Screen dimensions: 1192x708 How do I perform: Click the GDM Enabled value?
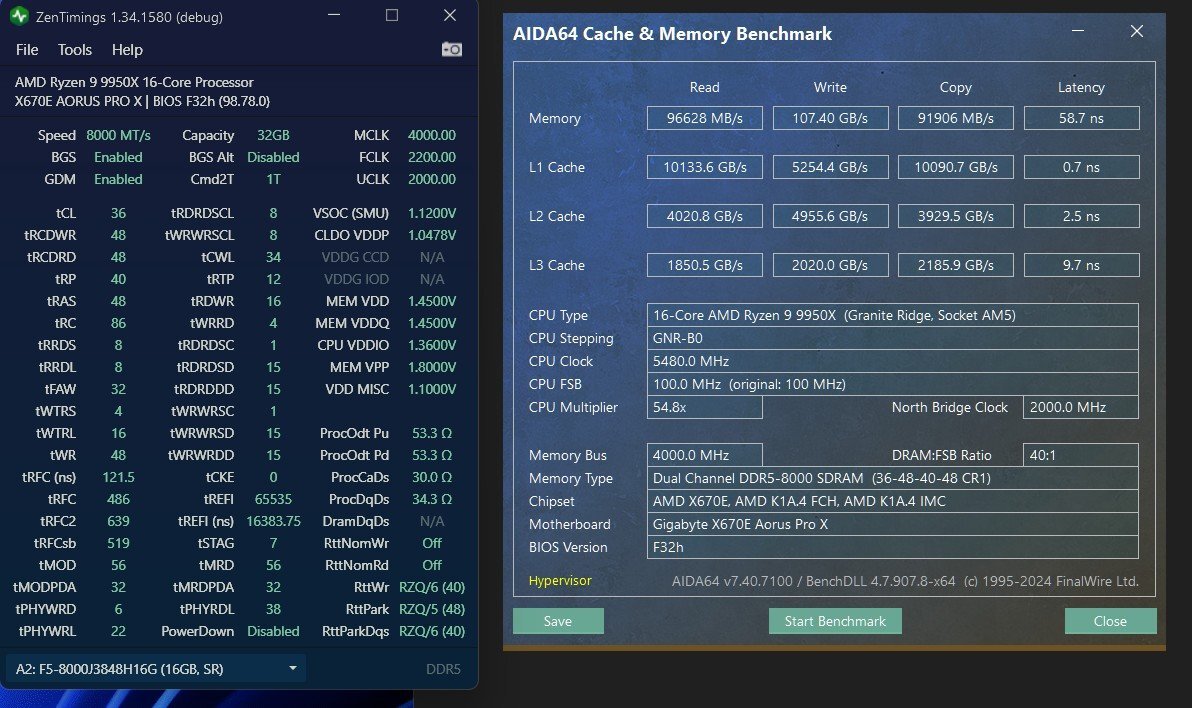(x=119, y=179)
